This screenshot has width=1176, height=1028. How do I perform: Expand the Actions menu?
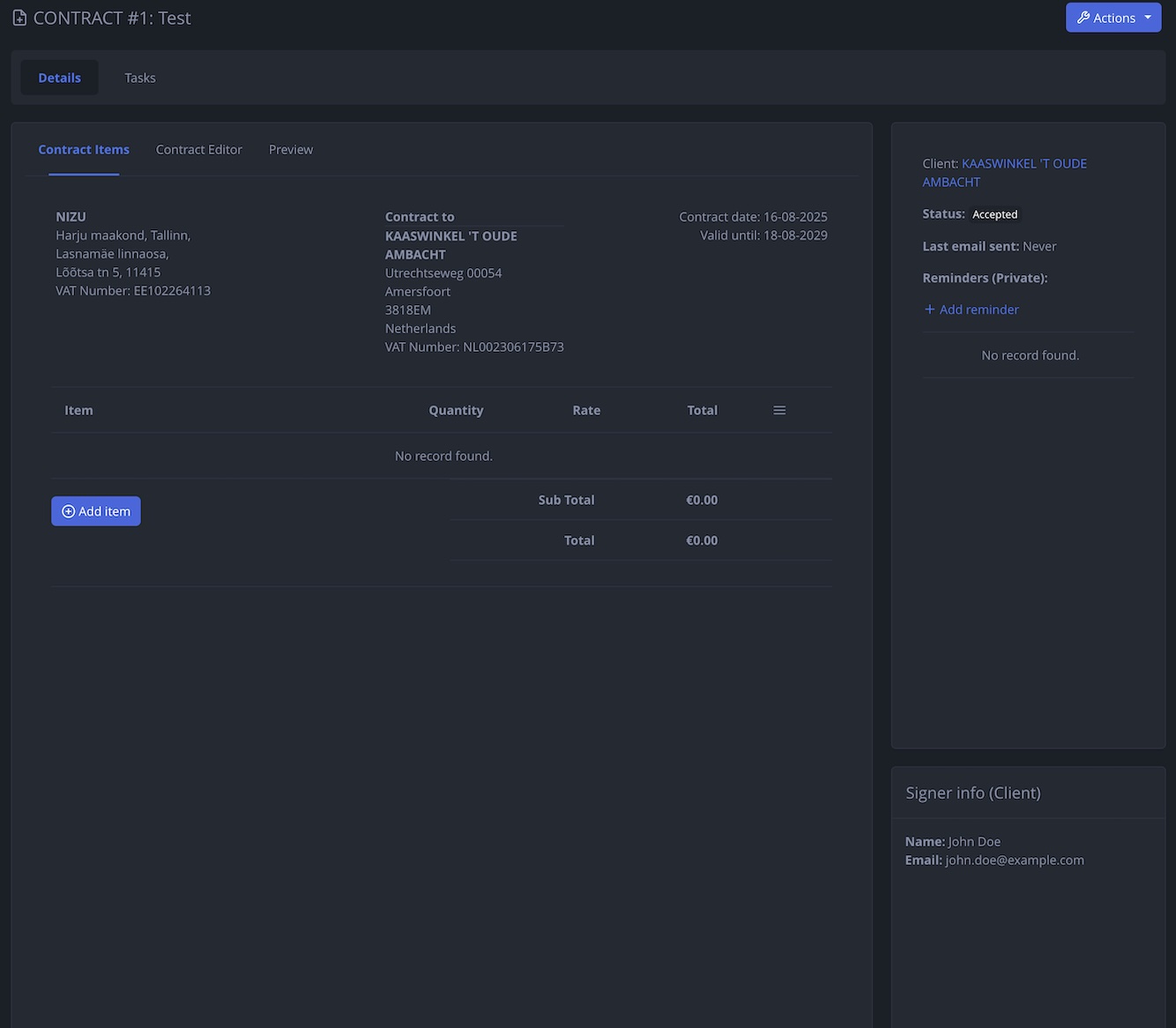point(1113,17)
